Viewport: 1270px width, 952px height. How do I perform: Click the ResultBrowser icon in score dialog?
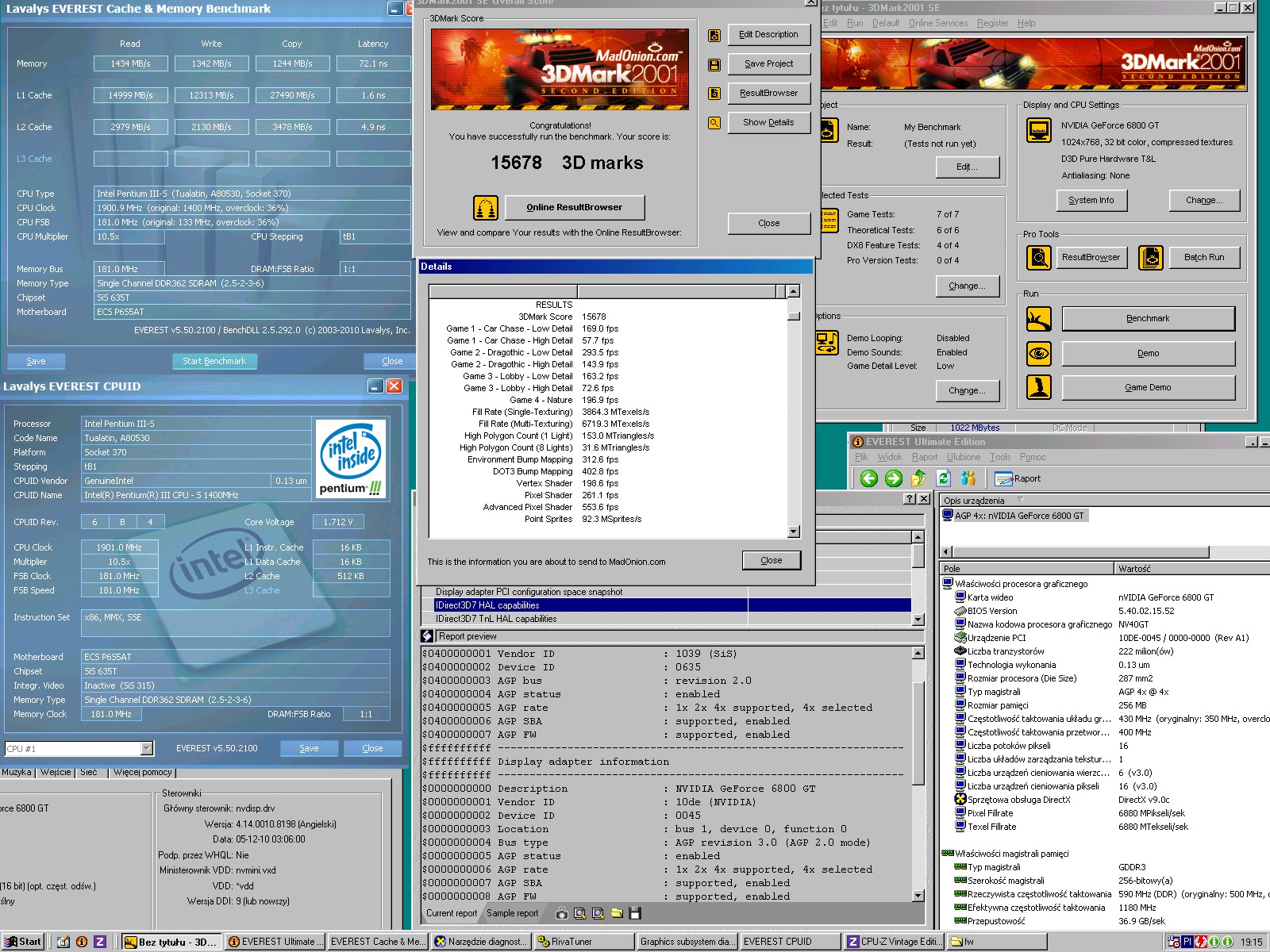714,94
